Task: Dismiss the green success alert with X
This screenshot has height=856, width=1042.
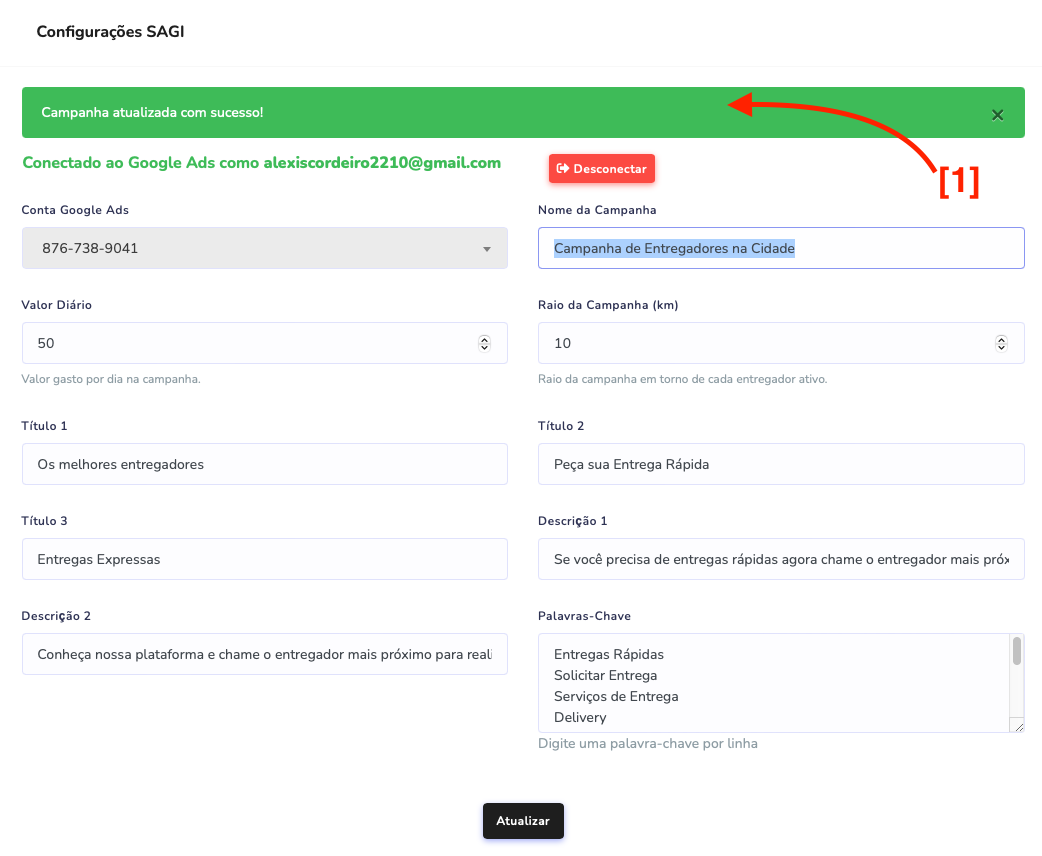Action: 997,114
